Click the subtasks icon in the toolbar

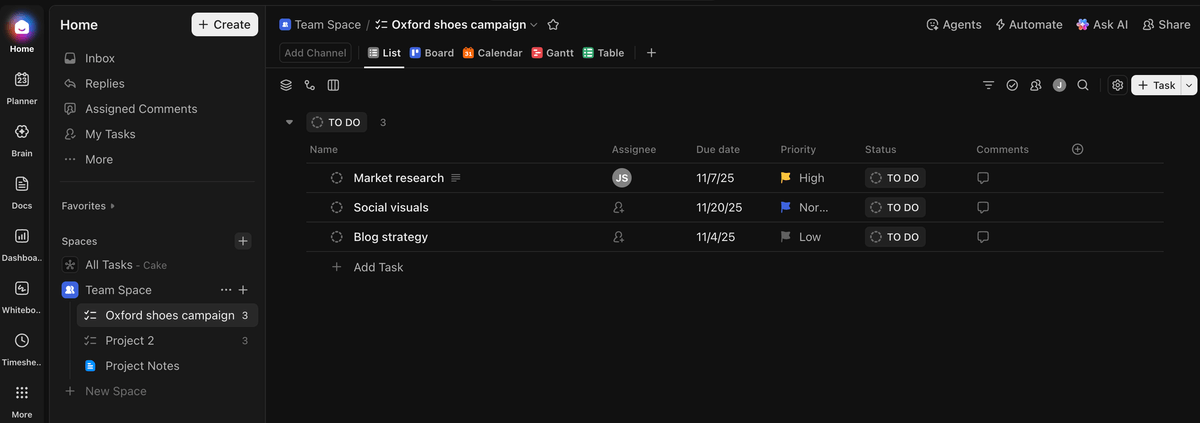click(310, 86)
